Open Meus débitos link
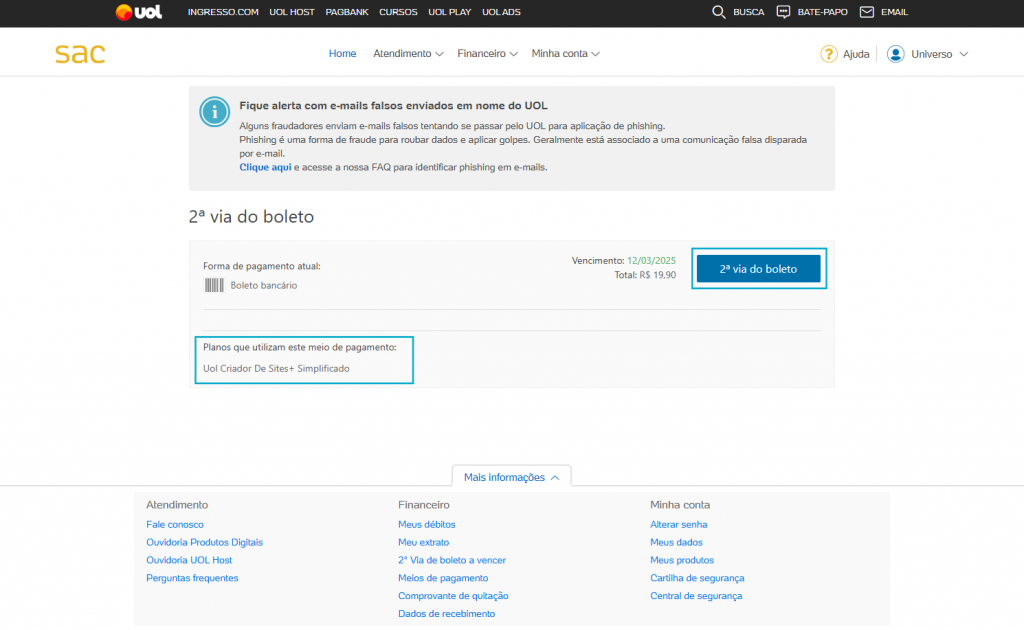 [x=426, y=524]
